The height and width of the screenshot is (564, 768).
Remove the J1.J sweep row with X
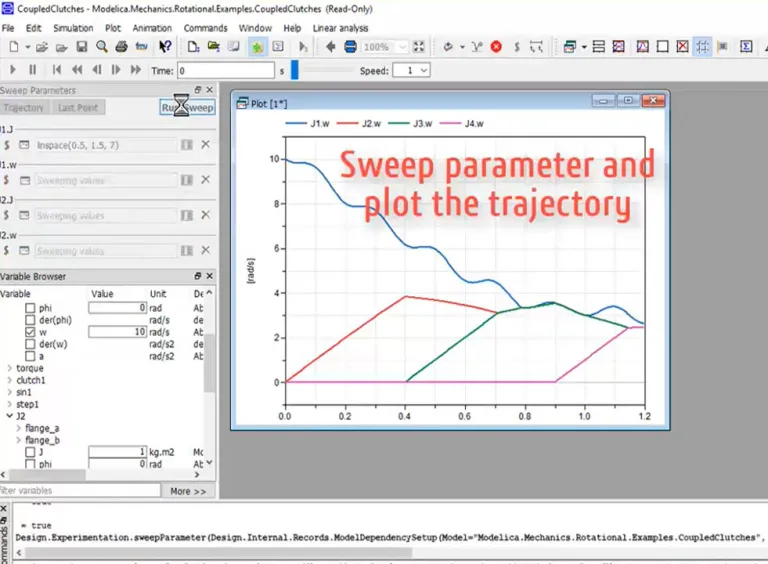[206, 144]
